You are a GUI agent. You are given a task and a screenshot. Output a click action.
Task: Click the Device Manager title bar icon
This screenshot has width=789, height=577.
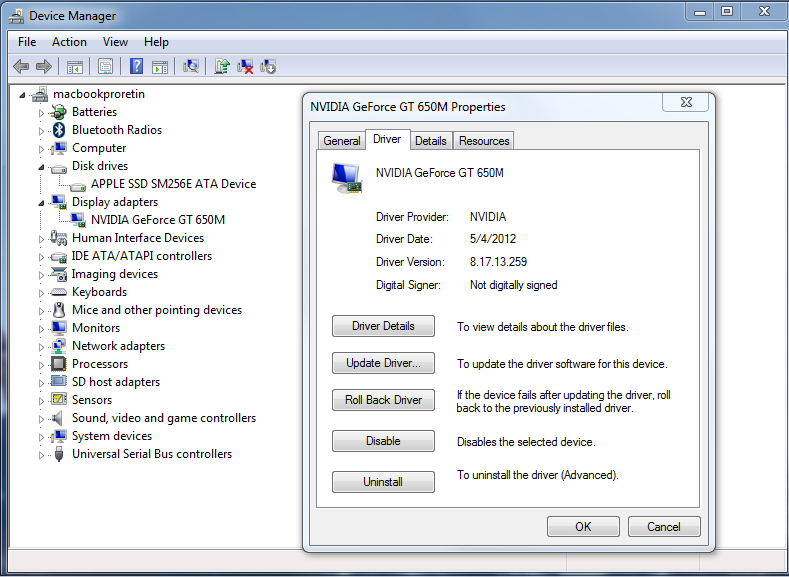(17, 16)
